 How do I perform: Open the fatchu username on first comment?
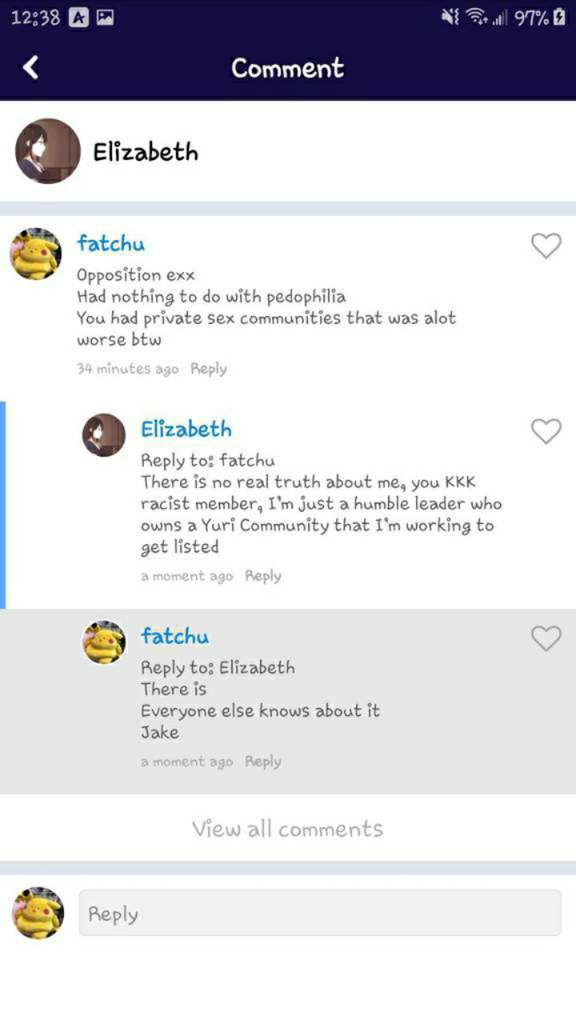pyautogui.click(x=111, y=244)
